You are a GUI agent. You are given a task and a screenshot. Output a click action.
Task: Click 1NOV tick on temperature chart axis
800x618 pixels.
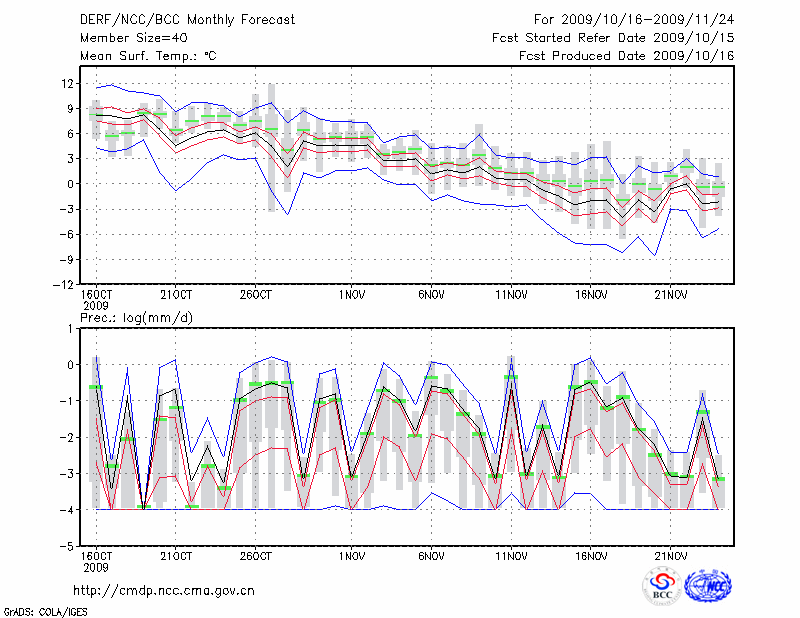[x=351, y=295]
